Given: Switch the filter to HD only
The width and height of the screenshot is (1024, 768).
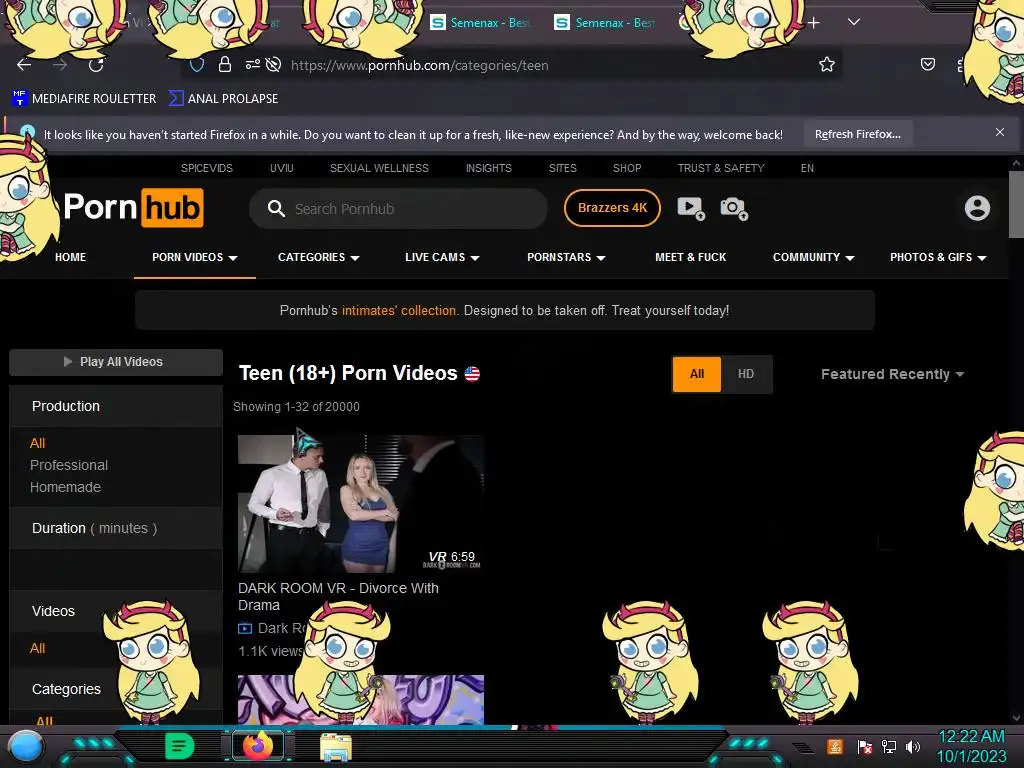Looking at the screenshot, I should click(x=746, y=374).
